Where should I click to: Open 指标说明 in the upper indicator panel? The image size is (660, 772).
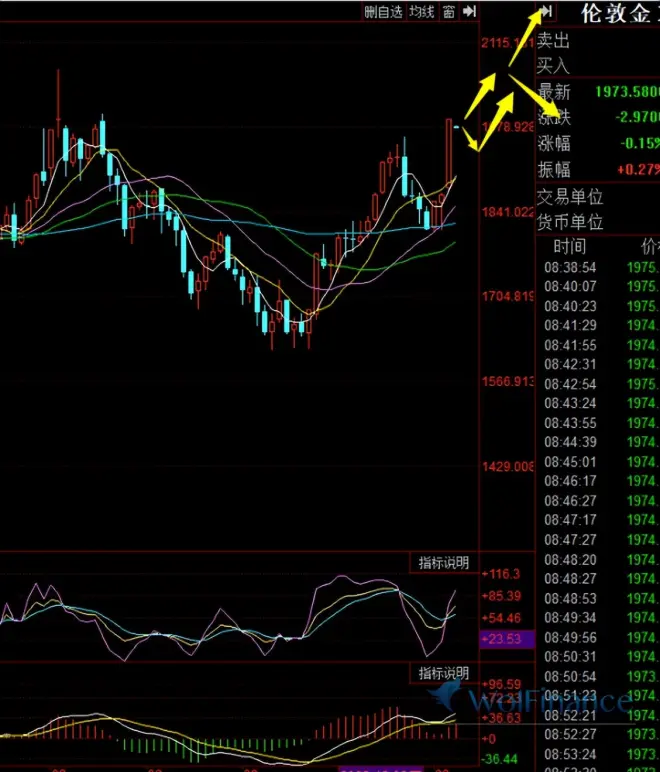443,563
